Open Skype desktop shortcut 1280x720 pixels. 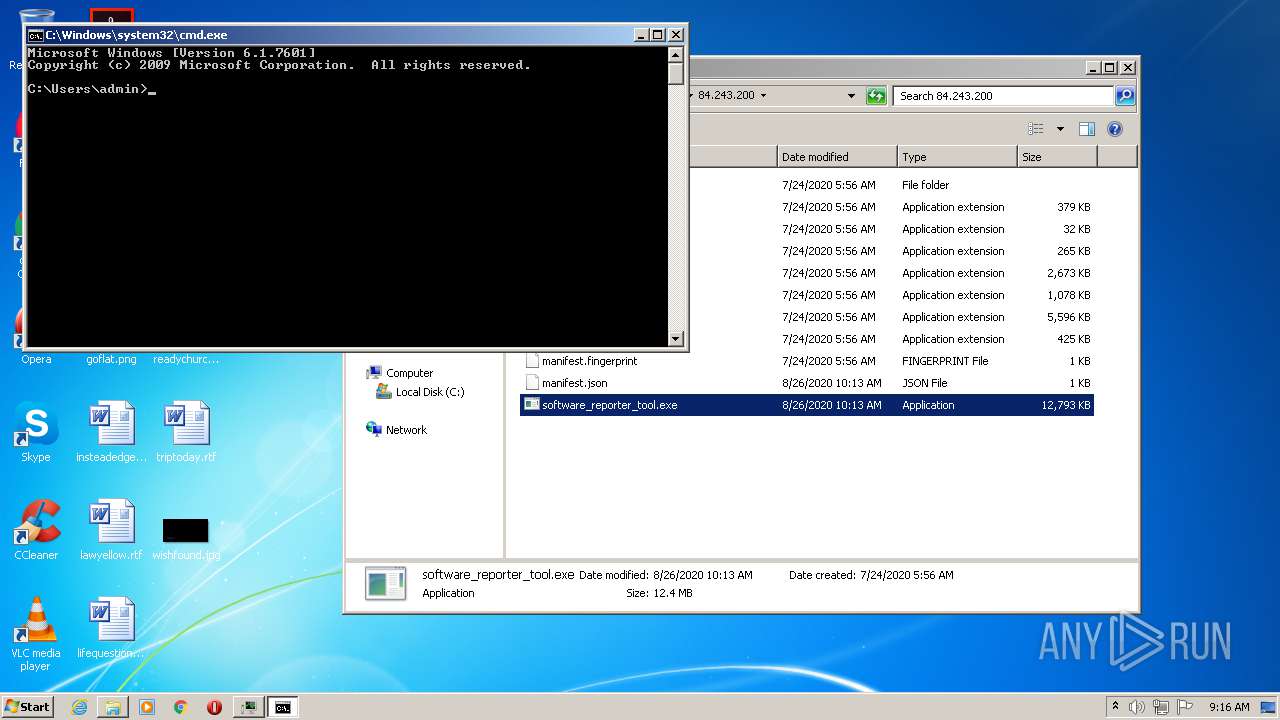tap(36, 433)
